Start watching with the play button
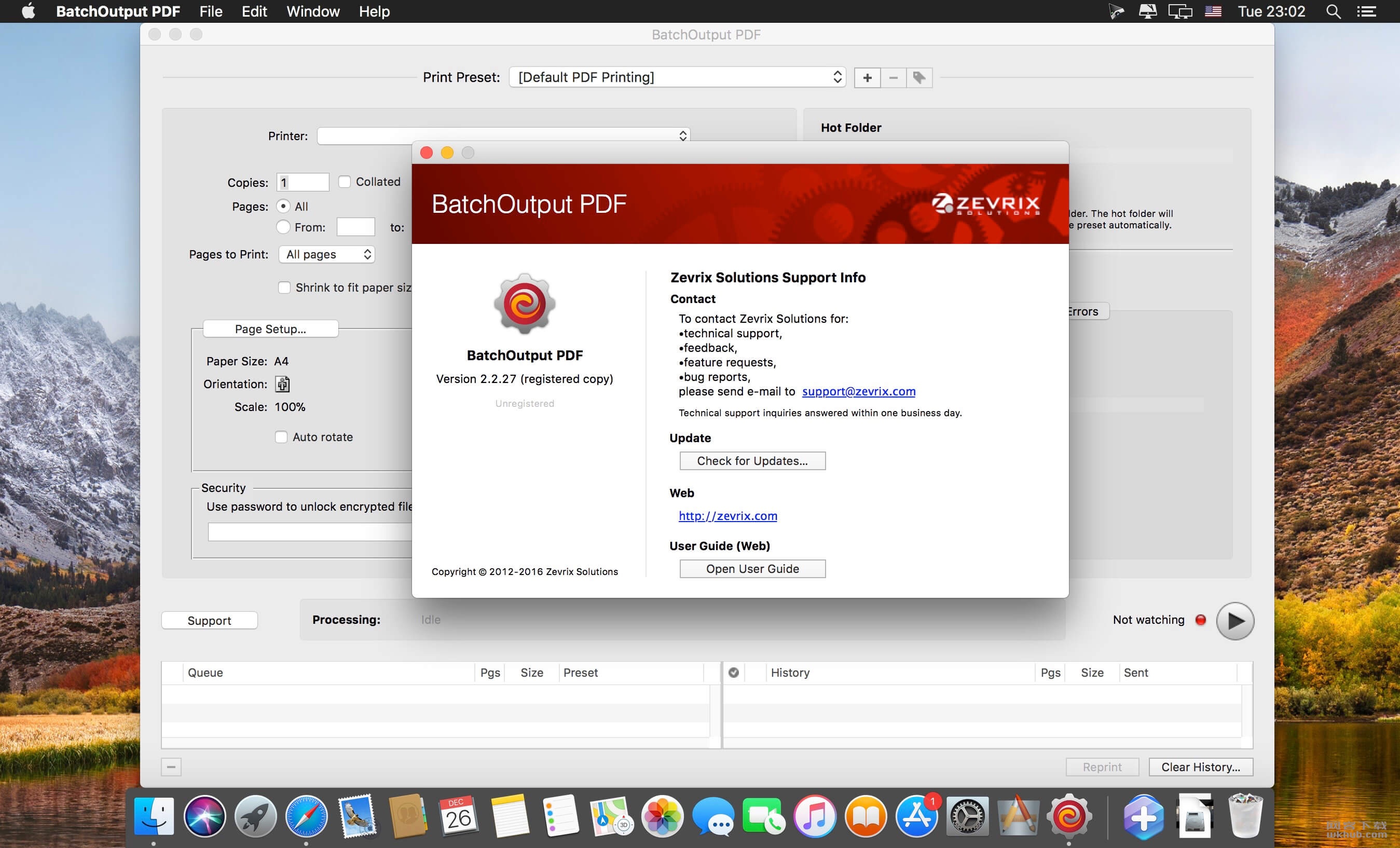Image resolution: width=1400 pixels, height=848 pixels. tap(1235, 621)
